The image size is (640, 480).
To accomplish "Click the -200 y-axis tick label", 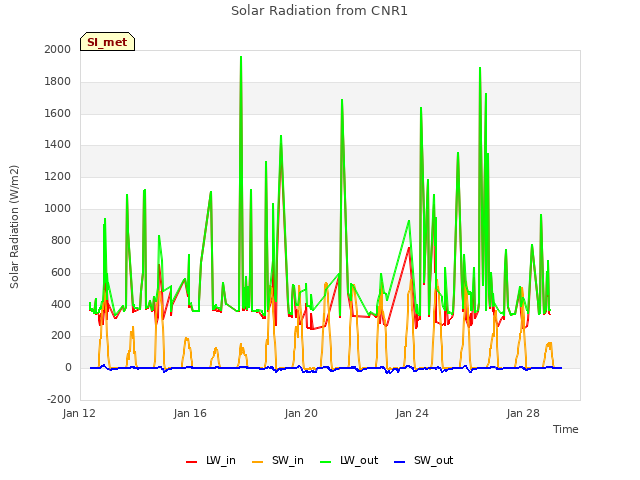I will [x=59, y=399].
